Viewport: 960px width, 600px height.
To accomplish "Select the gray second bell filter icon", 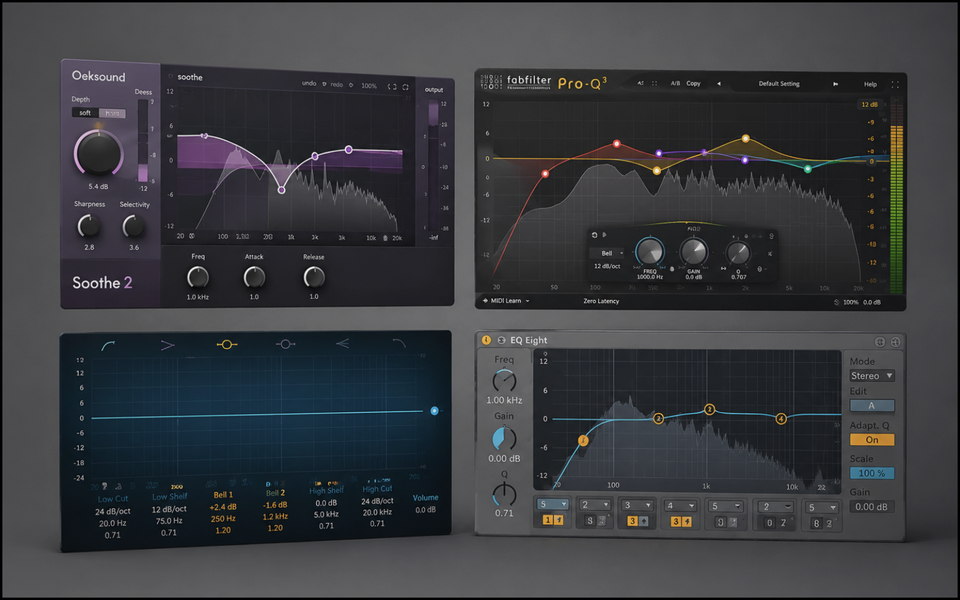I will [285, 344].
